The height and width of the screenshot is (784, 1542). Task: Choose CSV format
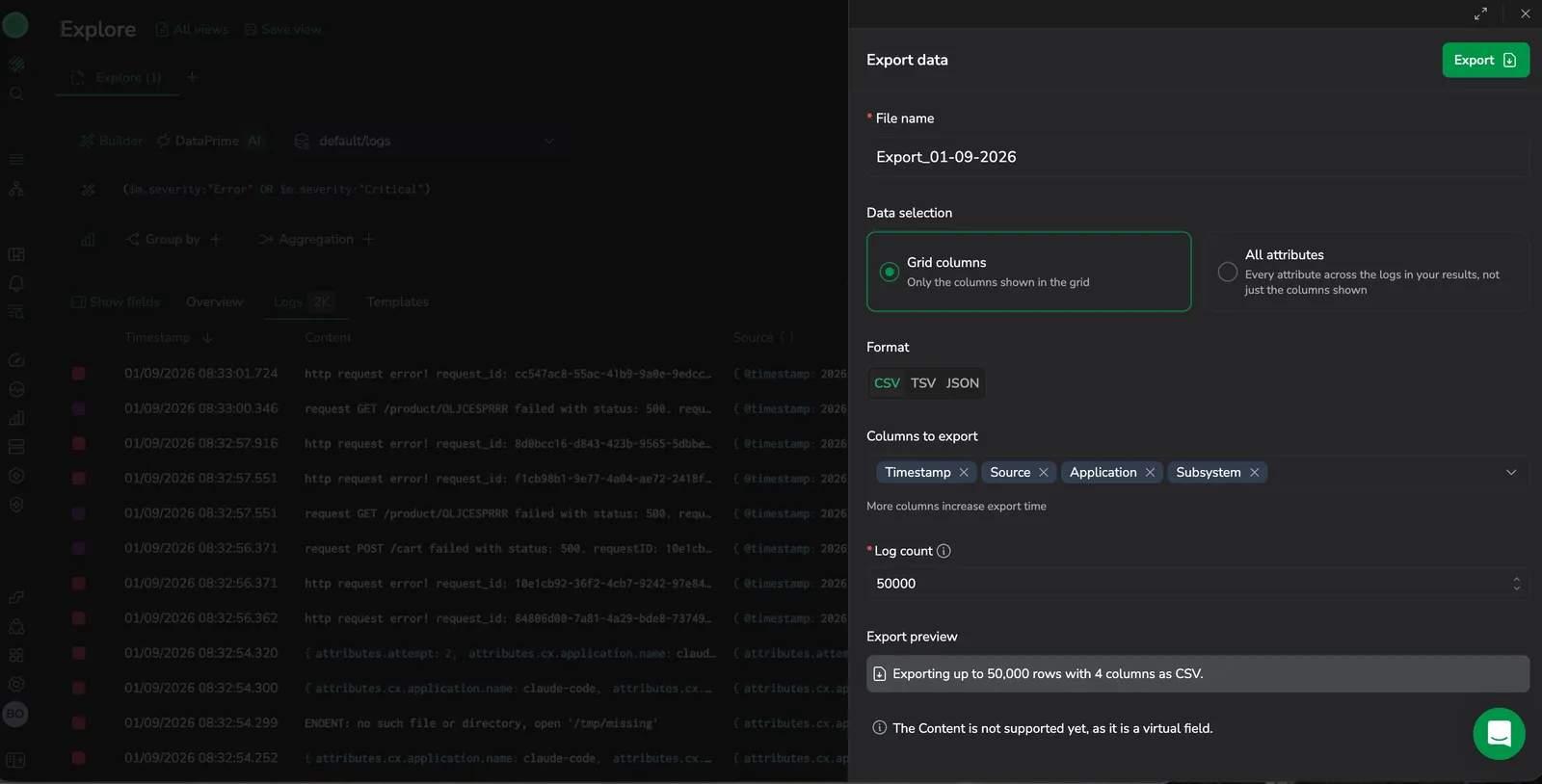click(887, 383)
